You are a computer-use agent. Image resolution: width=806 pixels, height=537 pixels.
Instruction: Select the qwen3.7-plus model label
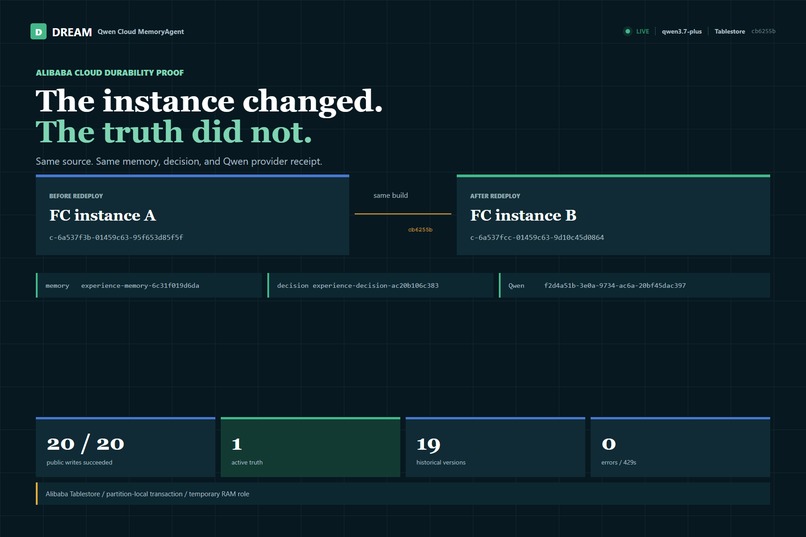pos(682,31)
